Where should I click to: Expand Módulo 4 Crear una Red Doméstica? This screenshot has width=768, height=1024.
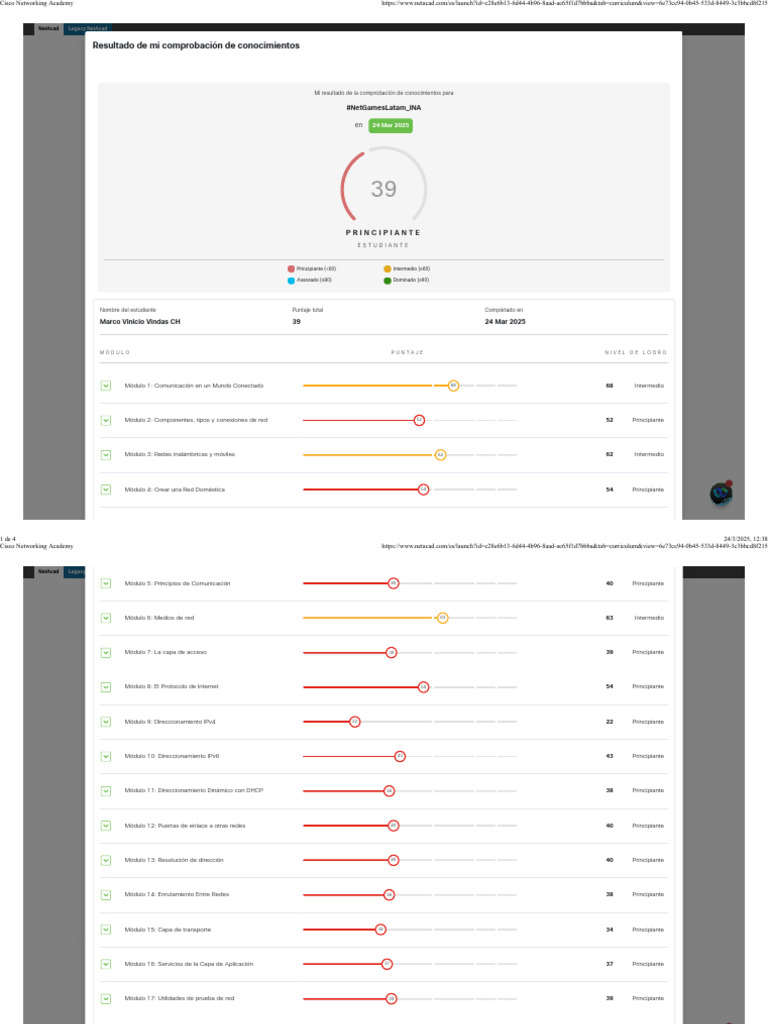106,490
